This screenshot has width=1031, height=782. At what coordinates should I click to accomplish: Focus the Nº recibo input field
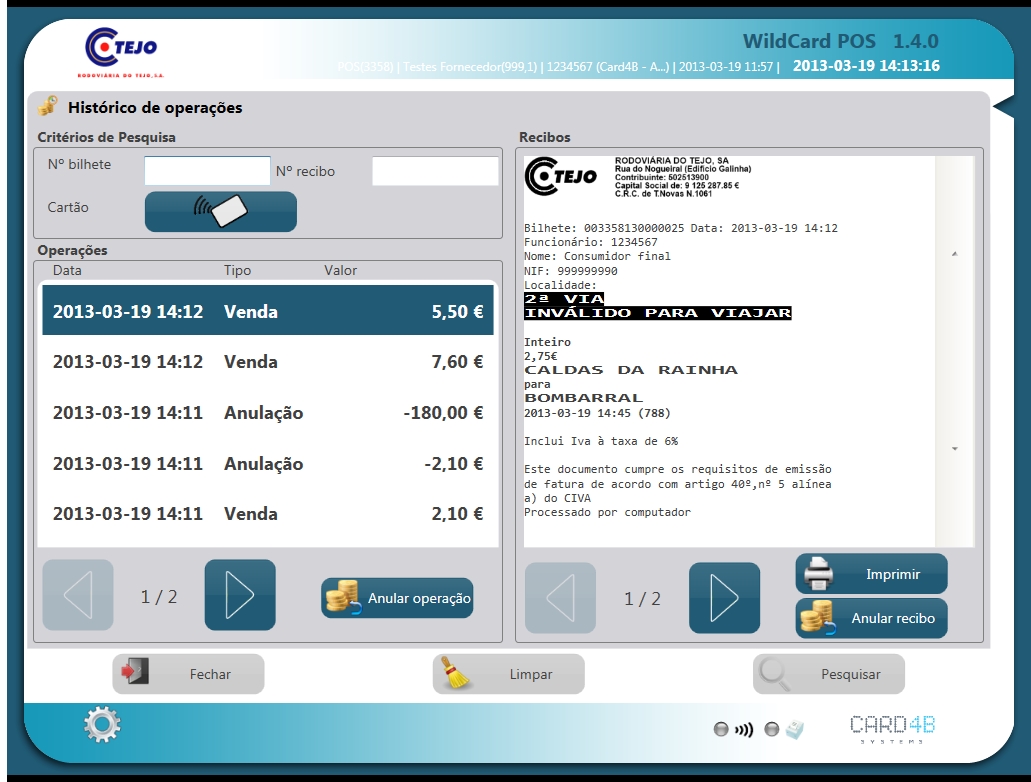click(x=435, y=171)
